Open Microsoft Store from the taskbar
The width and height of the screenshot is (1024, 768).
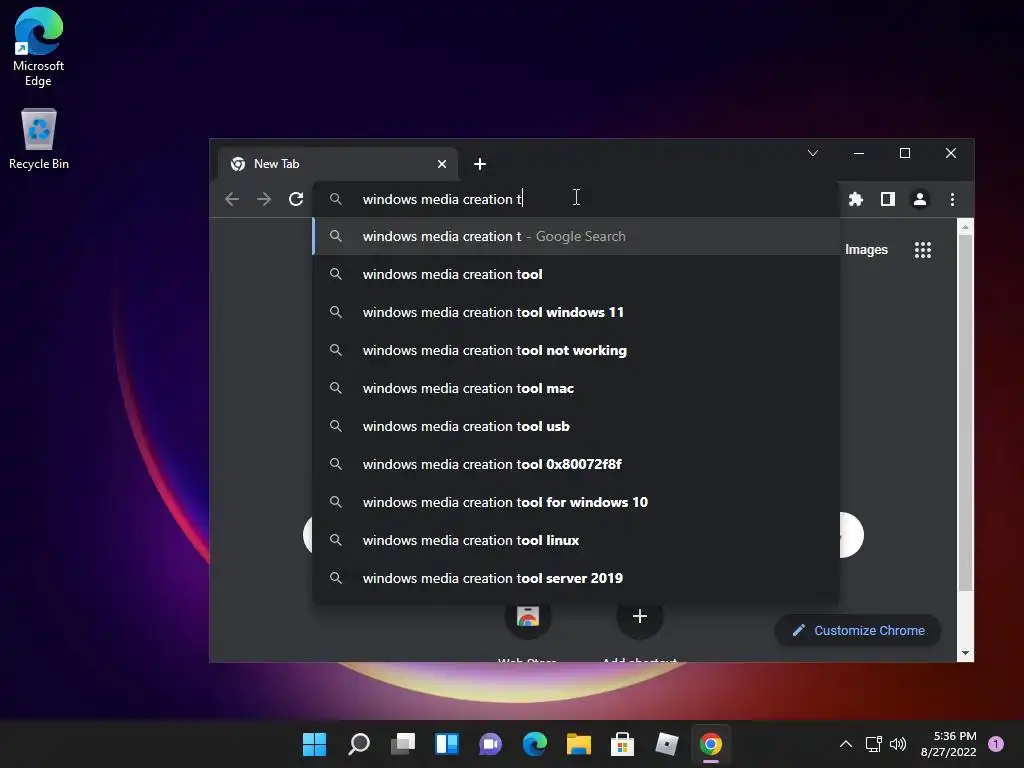622,744
